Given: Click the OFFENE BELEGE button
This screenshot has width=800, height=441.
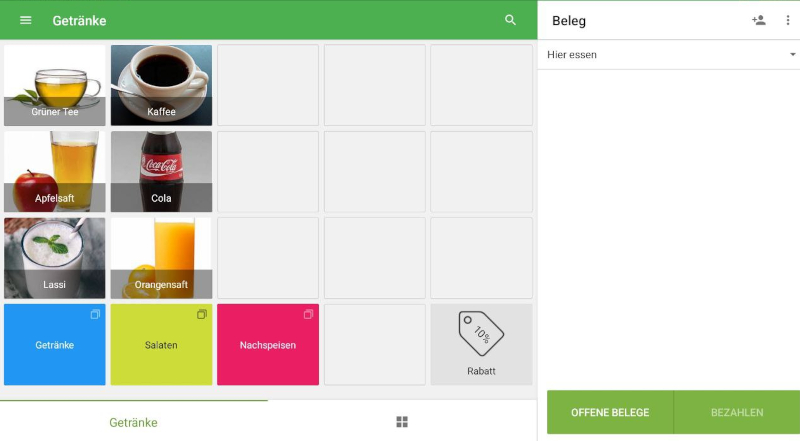Looking at the screenshot, I should (610, 412).
